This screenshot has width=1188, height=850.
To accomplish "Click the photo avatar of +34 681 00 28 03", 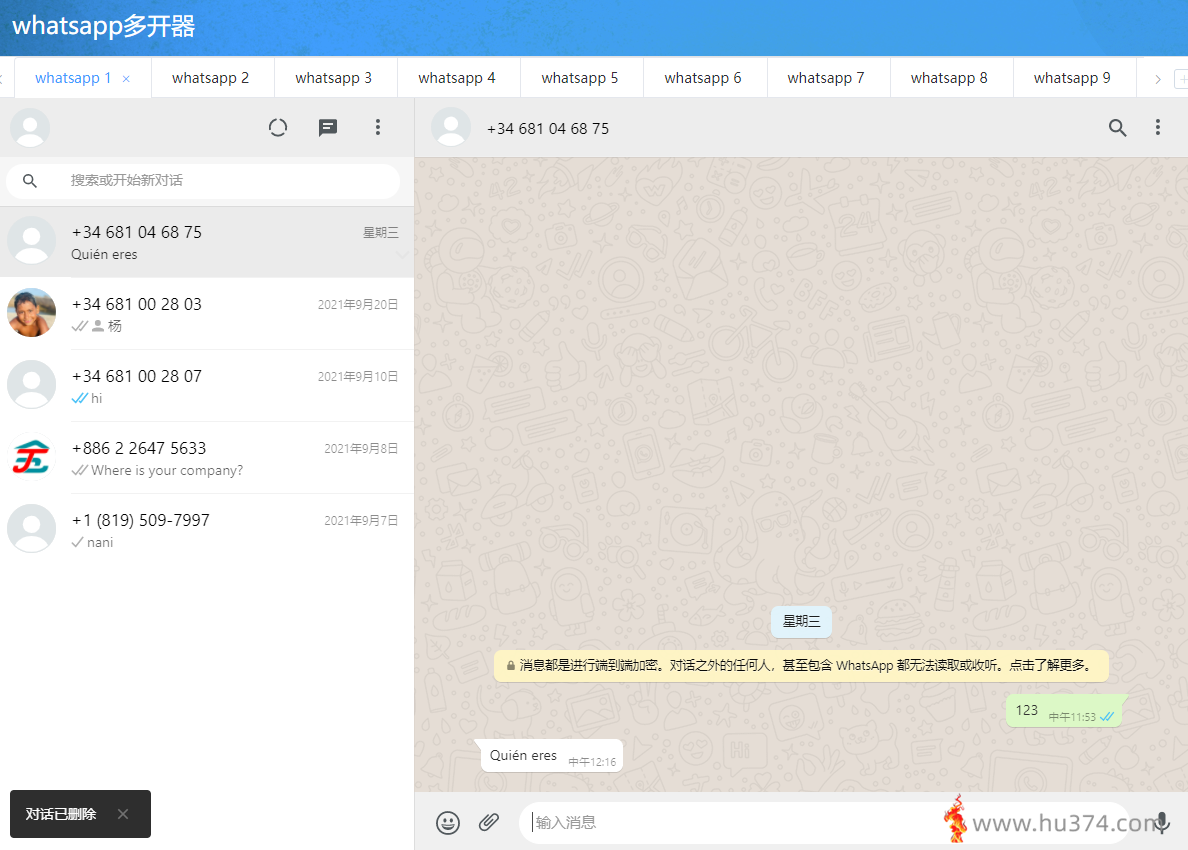I will pos(31,312).
